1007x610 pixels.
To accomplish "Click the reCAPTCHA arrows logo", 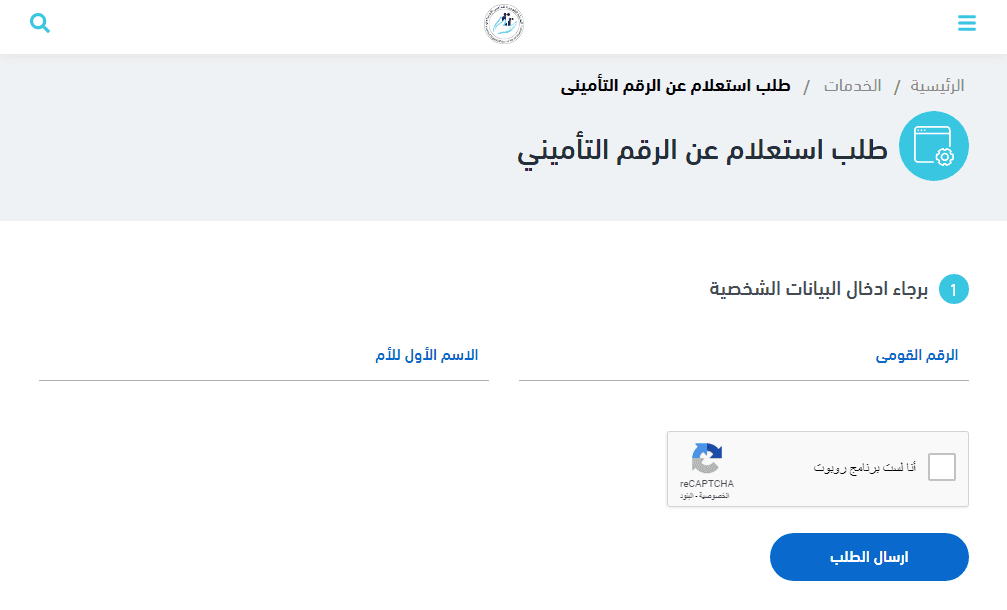I will tap(706, 458).
